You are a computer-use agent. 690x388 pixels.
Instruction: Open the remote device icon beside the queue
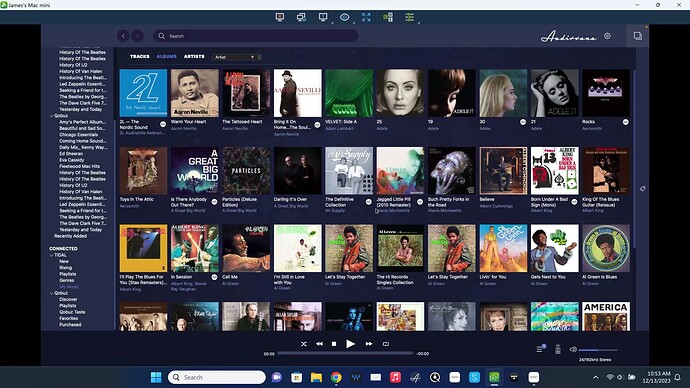click(558, 349)
